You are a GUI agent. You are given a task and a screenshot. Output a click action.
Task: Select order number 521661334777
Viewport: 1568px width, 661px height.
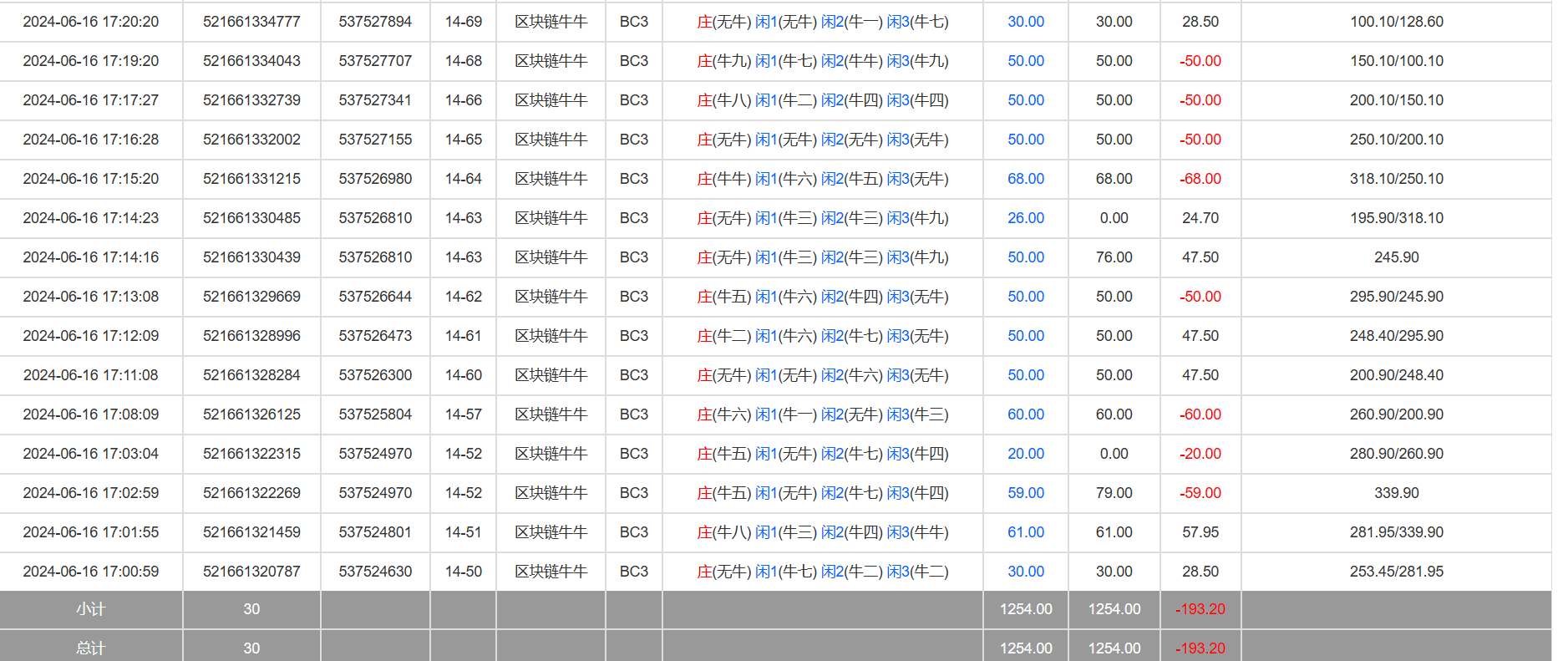point(251,22)
